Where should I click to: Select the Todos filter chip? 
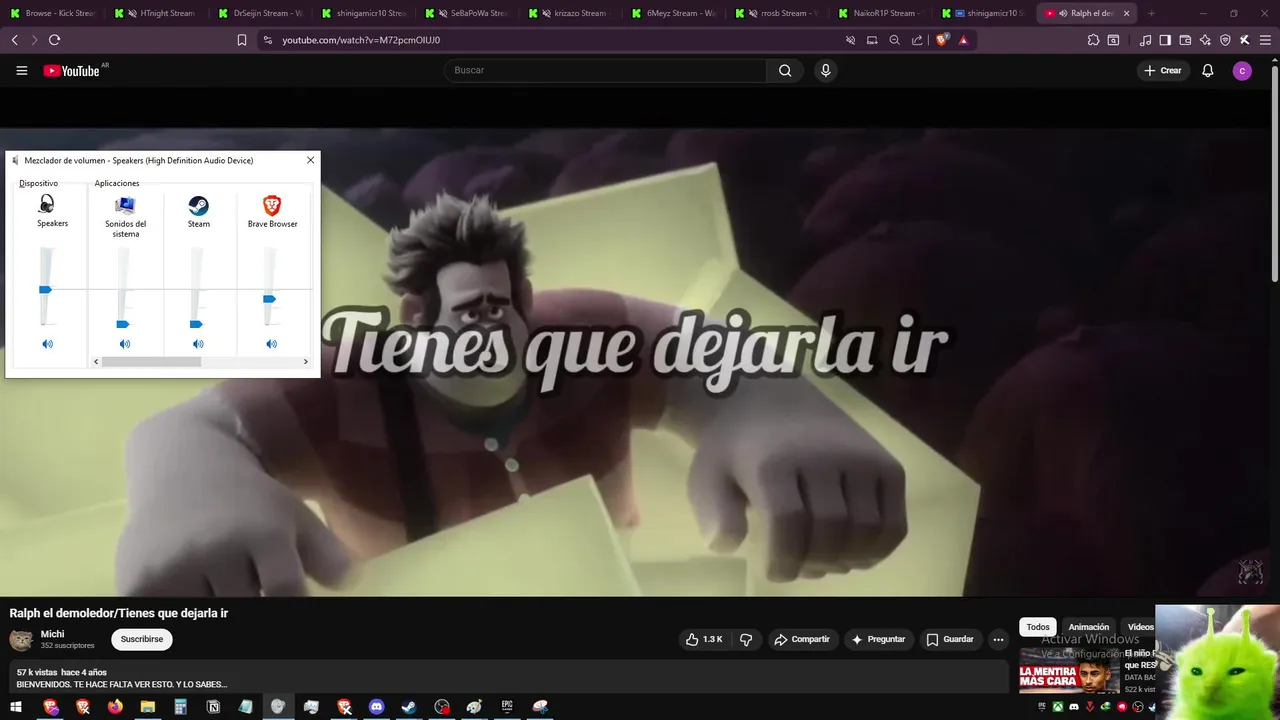(1038, 627)
